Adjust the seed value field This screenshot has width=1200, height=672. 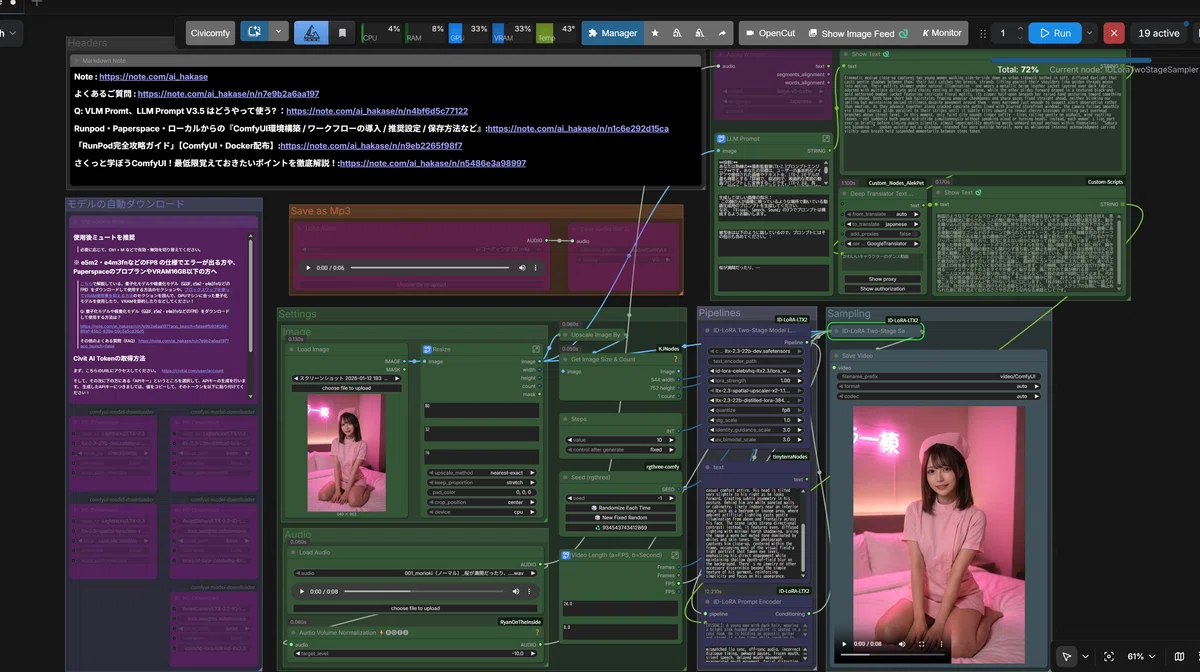pyautogui.click(x=623, y=498)
